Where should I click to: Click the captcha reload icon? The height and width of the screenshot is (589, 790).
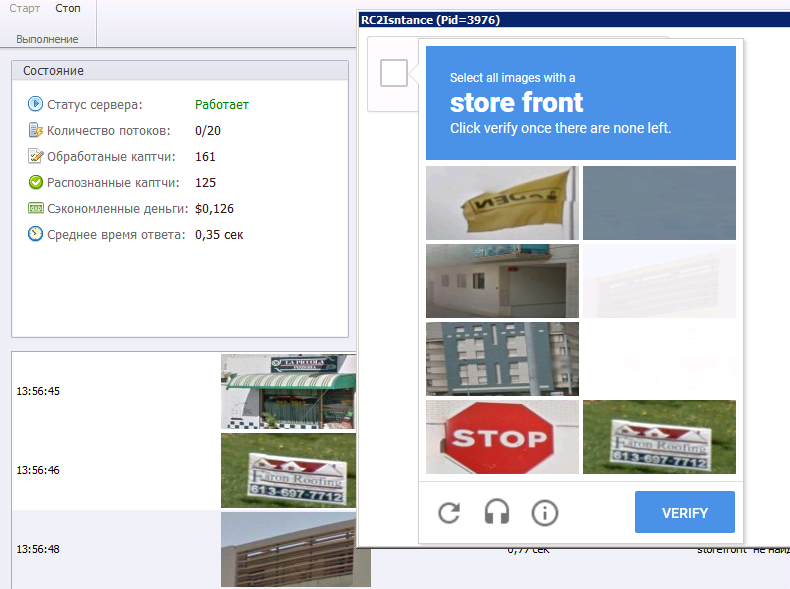coord(448,513)
